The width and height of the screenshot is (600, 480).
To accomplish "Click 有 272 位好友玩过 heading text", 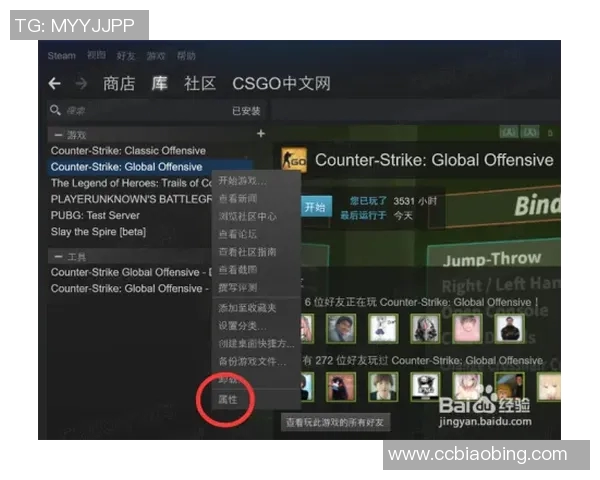I will [x=423, y=361].
